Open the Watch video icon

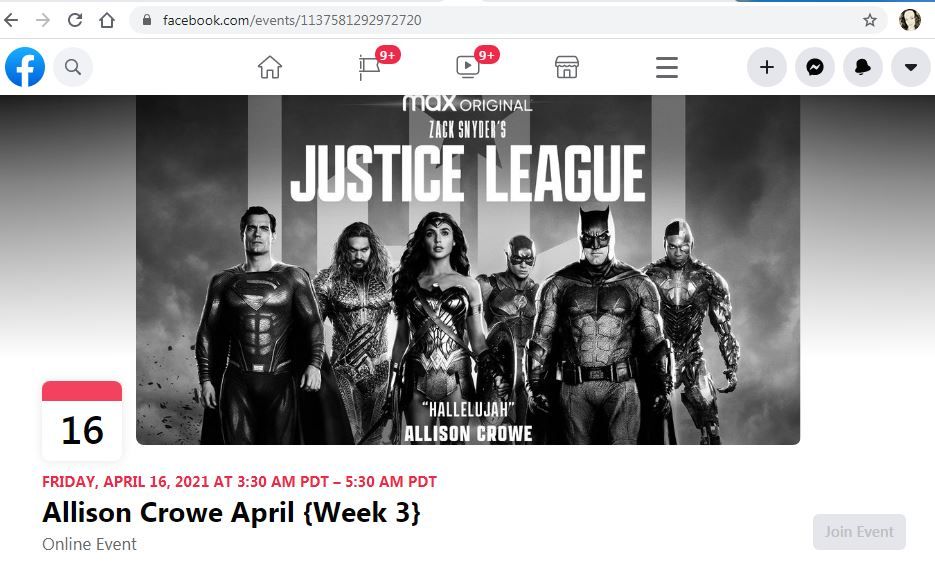(468, 67)
